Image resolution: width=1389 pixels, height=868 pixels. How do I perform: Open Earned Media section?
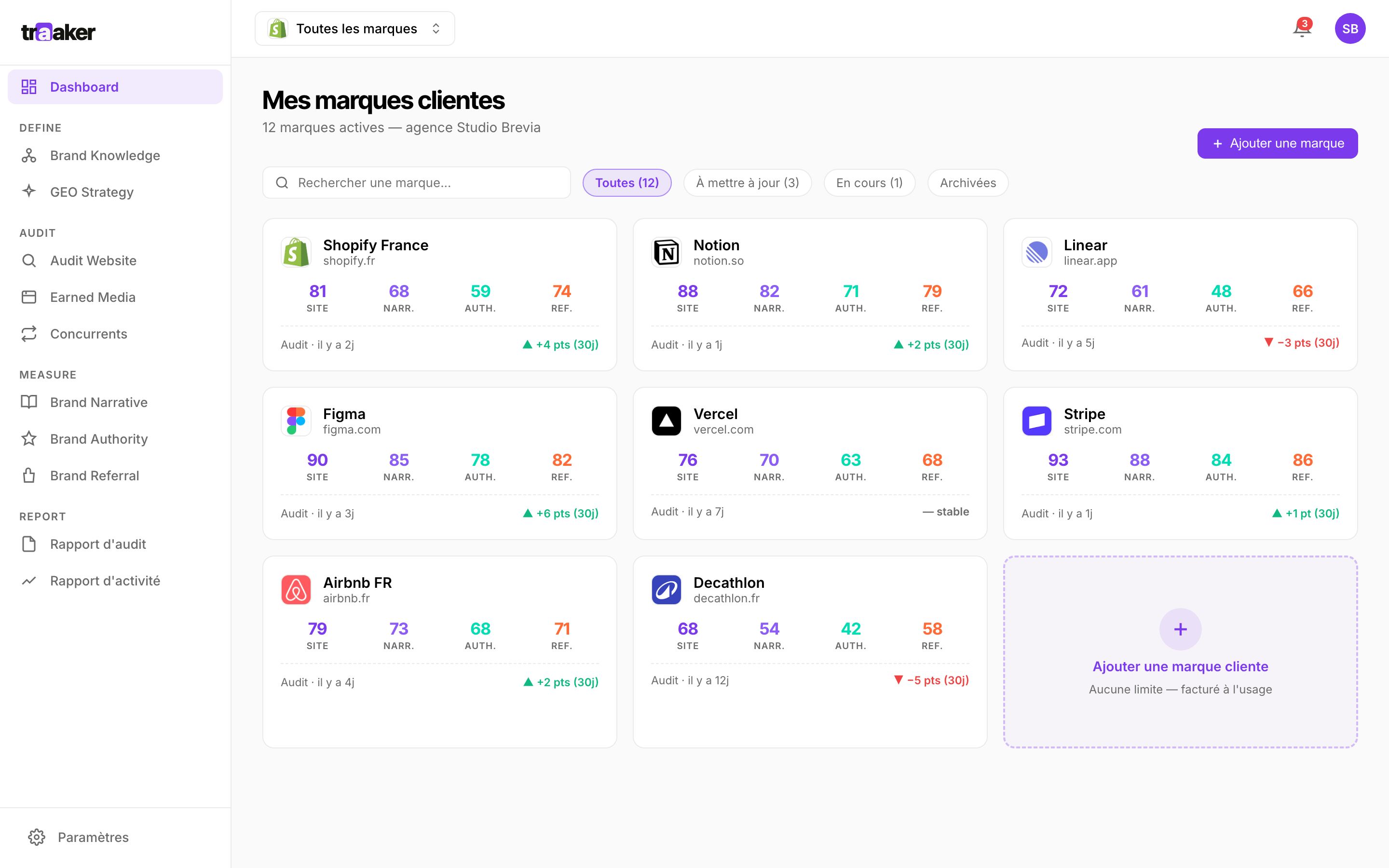point(115,297)
